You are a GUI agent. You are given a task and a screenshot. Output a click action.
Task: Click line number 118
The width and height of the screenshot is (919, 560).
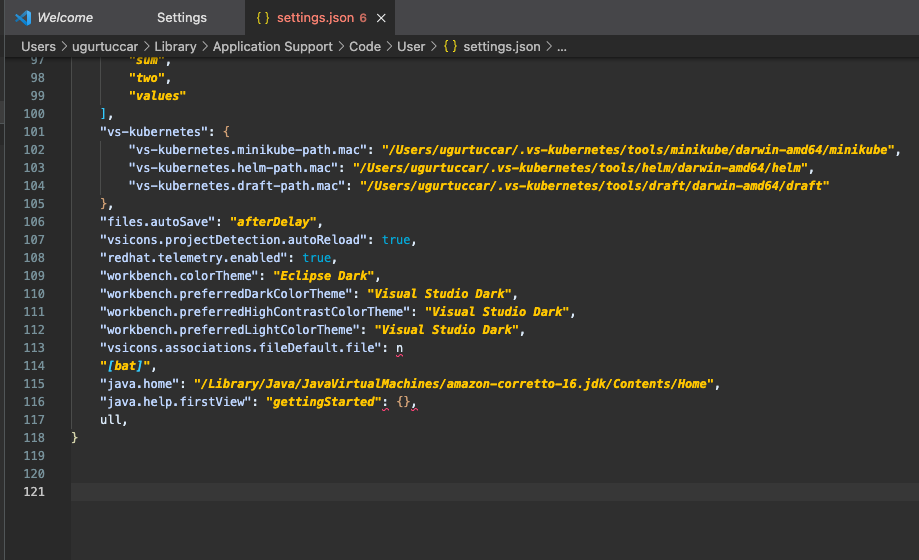[34, 437]
